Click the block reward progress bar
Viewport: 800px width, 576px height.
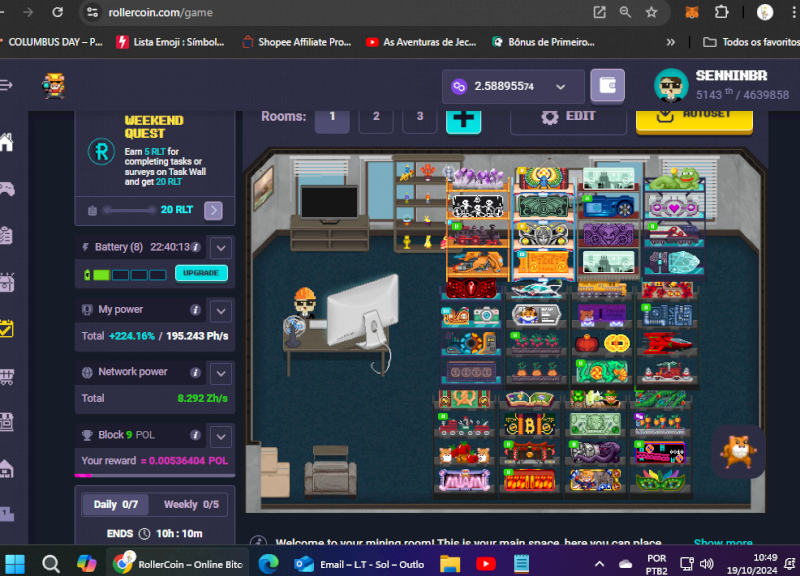point(155,475)
